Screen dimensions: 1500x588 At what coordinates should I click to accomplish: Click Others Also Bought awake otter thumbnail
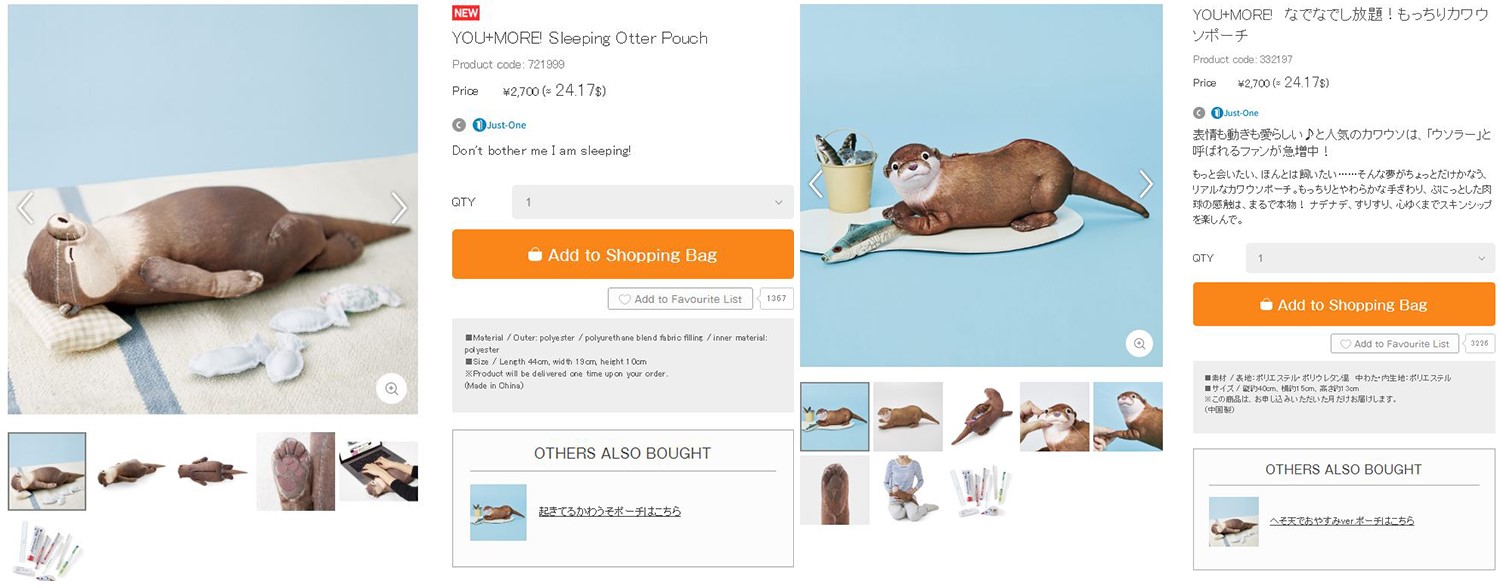coord(498,512)
